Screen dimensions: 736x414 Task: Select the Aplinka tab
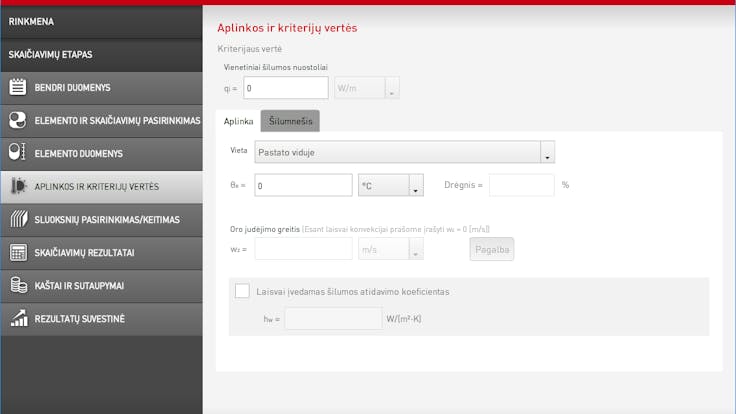pyautogui.click(x=238, y=121)
